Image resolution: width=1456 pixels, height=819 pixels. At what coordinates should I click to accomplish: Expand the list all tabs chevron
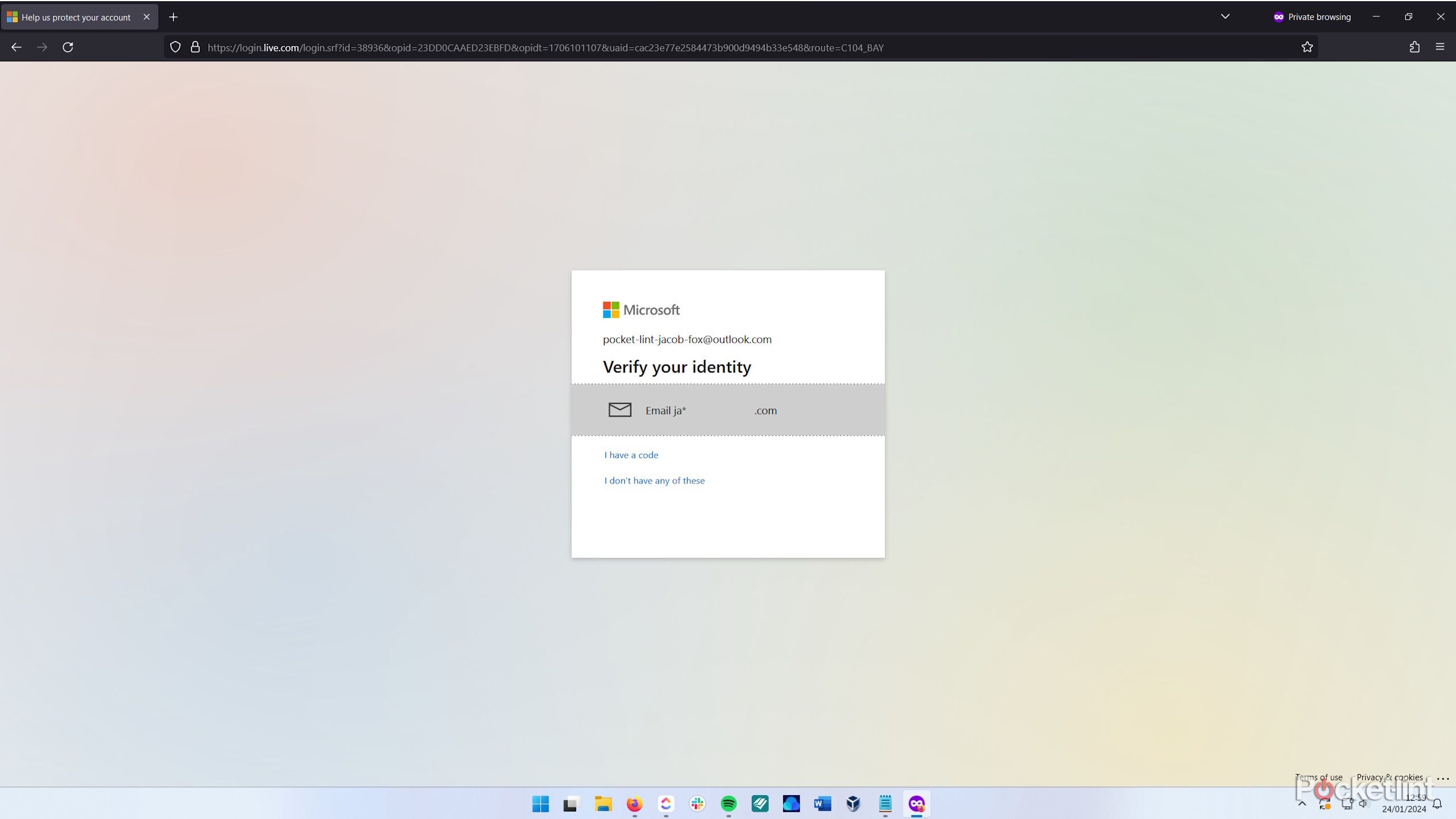1225,16
